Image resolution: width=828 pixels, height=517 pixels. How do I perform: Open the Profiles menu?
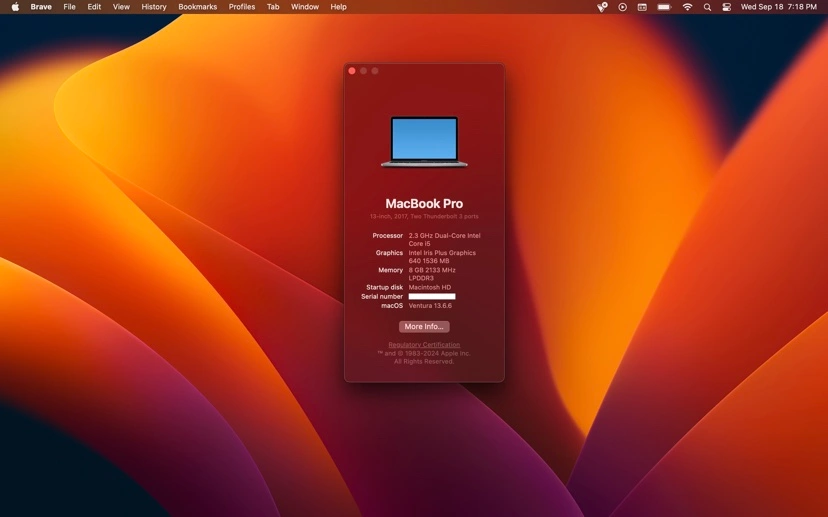[x=242, y=7]
